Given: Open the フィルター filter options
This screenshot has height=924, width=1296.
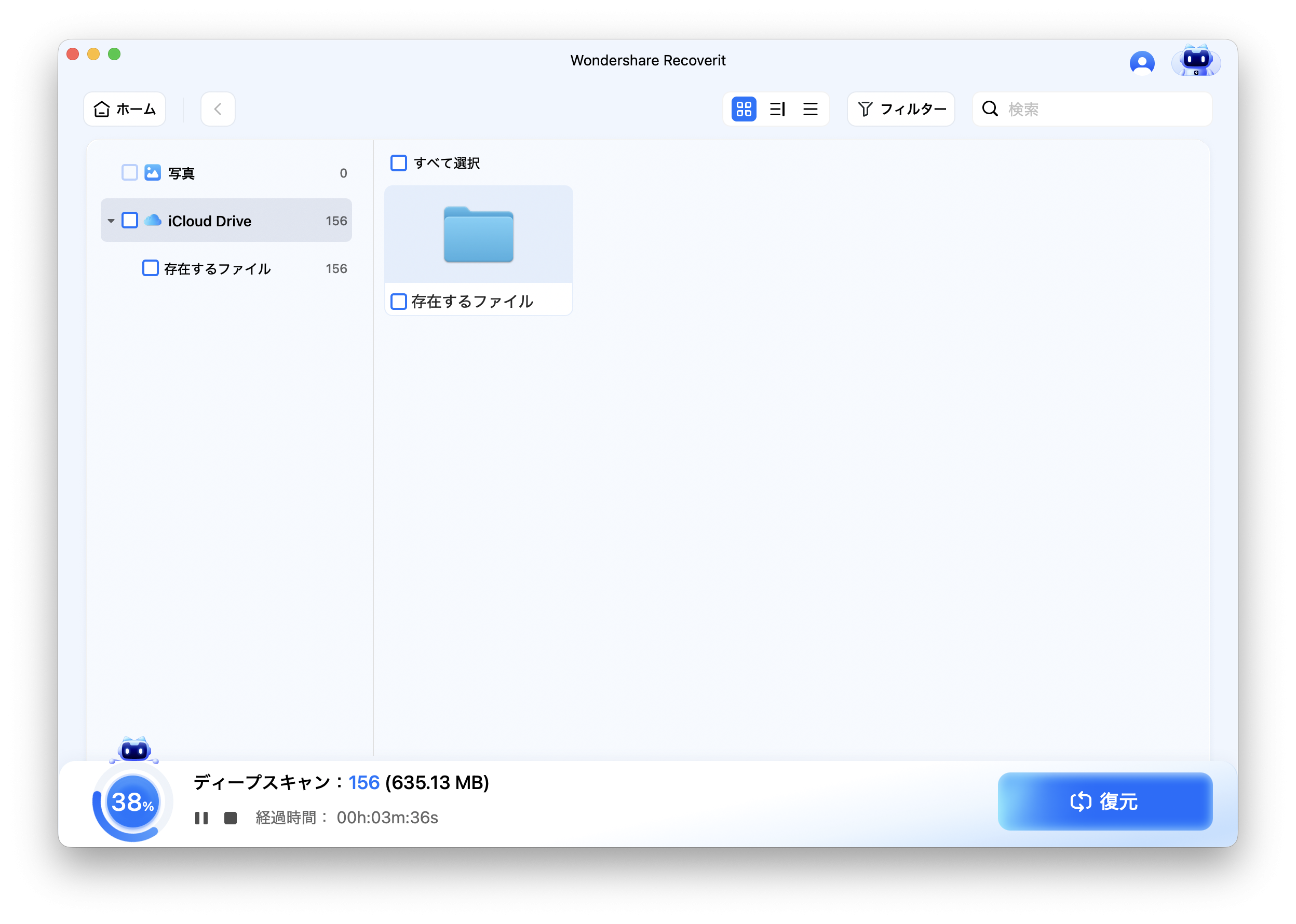Looking at the screenshot, I should [x=900, y=108].
